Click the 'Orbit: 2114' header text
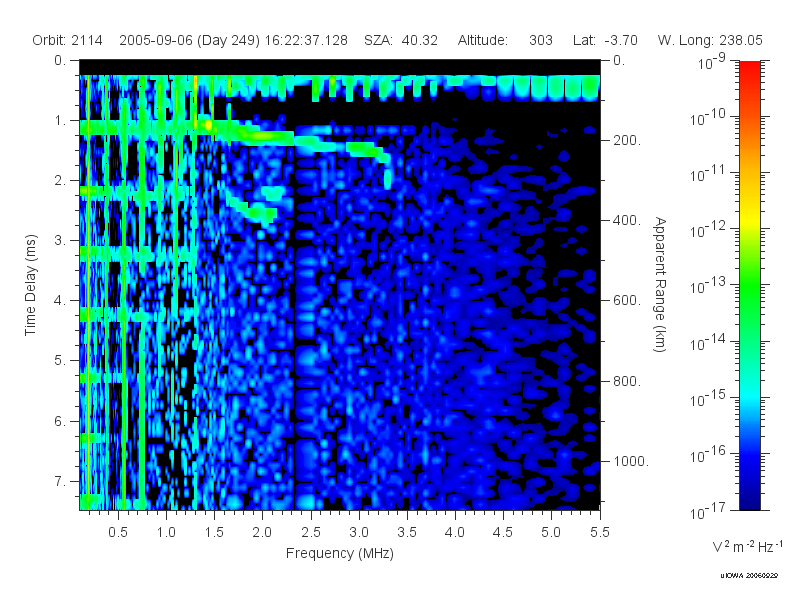Viewport: 800px width, 600px height. pos(67,40)
